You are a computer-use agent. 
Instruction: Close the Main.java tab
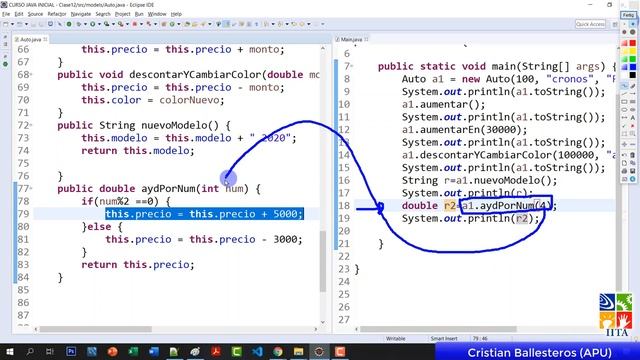coord(366,39)
